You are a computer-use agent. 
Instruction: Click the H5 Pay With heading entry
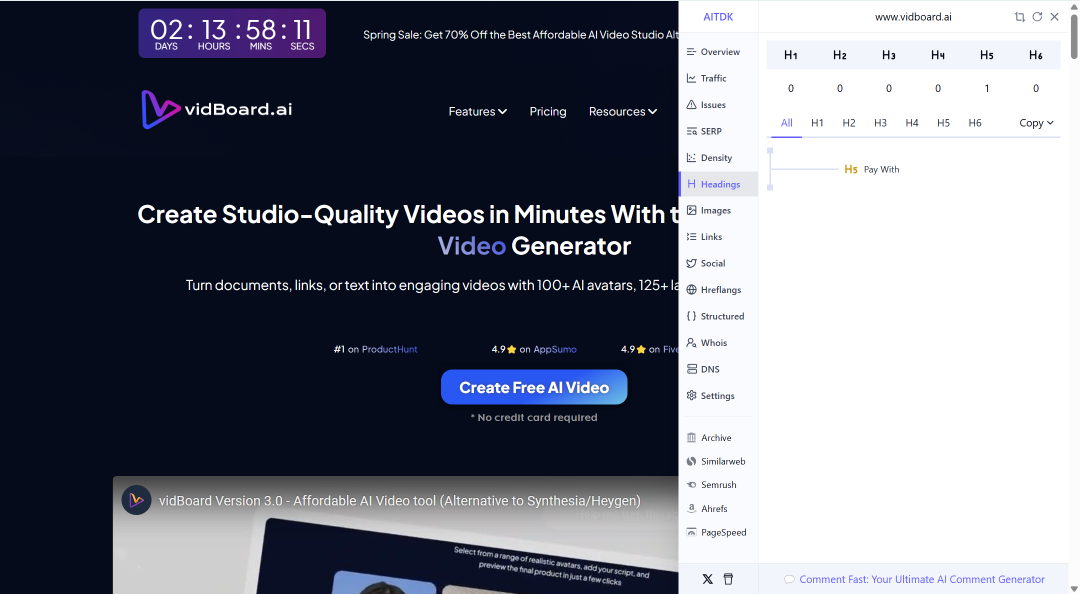pyautogui.click(x=871, y=170)
